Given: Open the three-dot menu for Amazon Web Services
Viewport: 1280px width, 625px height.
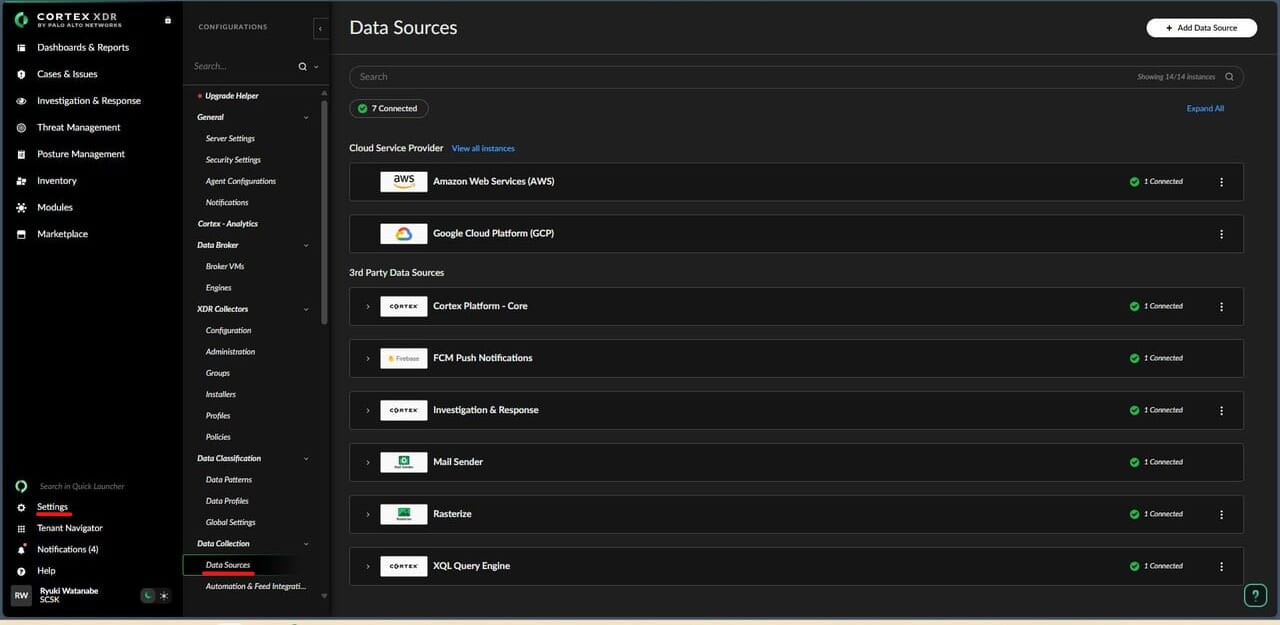Looking at the screenshot, I should click(1221, 182).
